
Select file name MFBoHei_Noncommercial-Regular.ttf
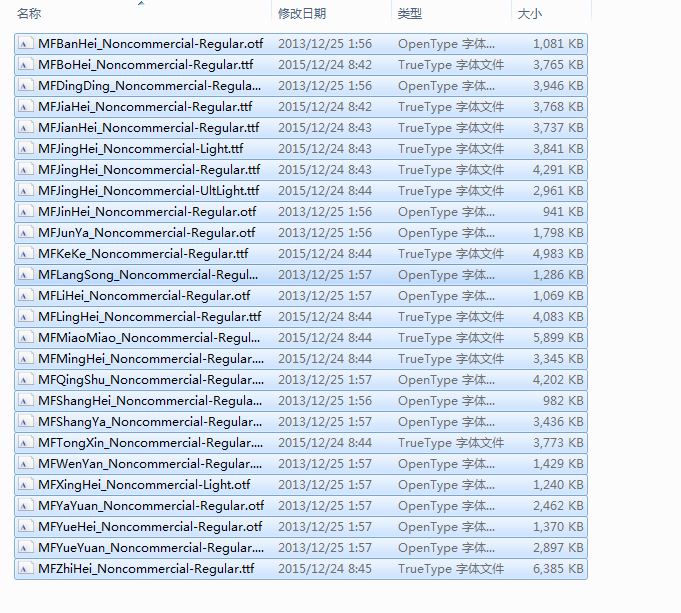point(145,65)
